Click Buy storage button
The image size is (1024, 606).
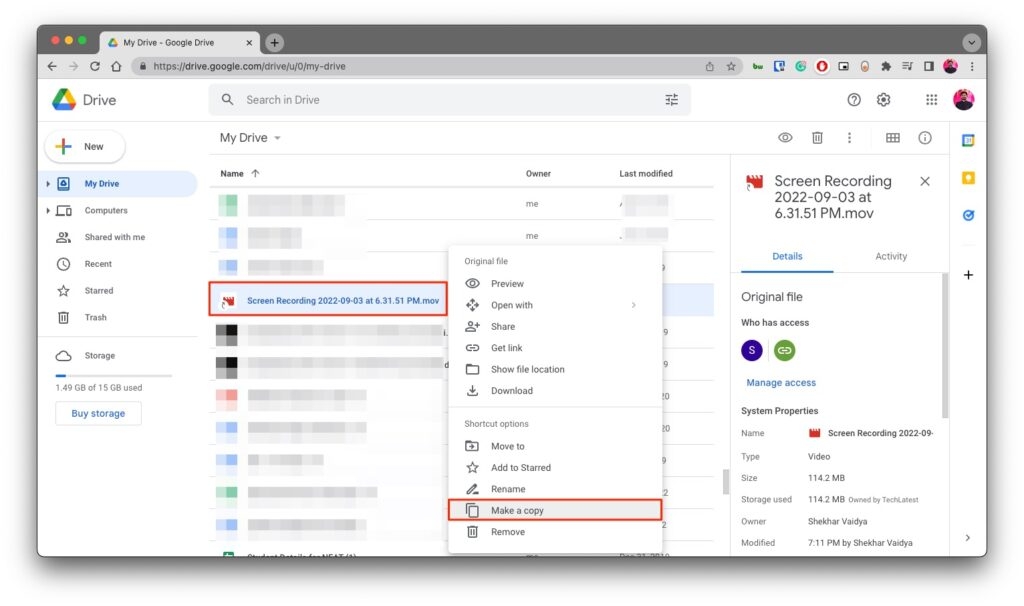(98, 413)
